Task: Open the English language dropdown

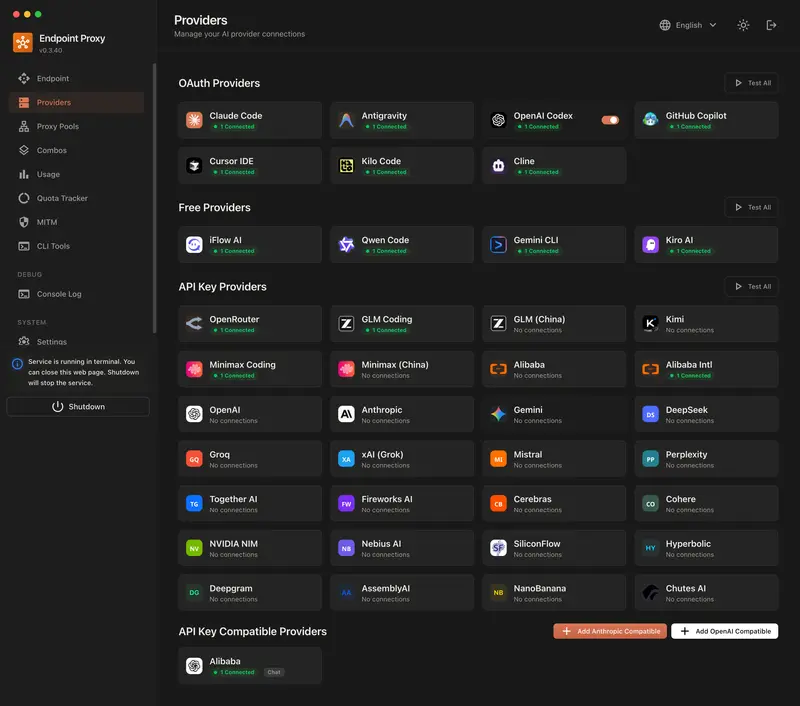Action: tap(688, 25)
